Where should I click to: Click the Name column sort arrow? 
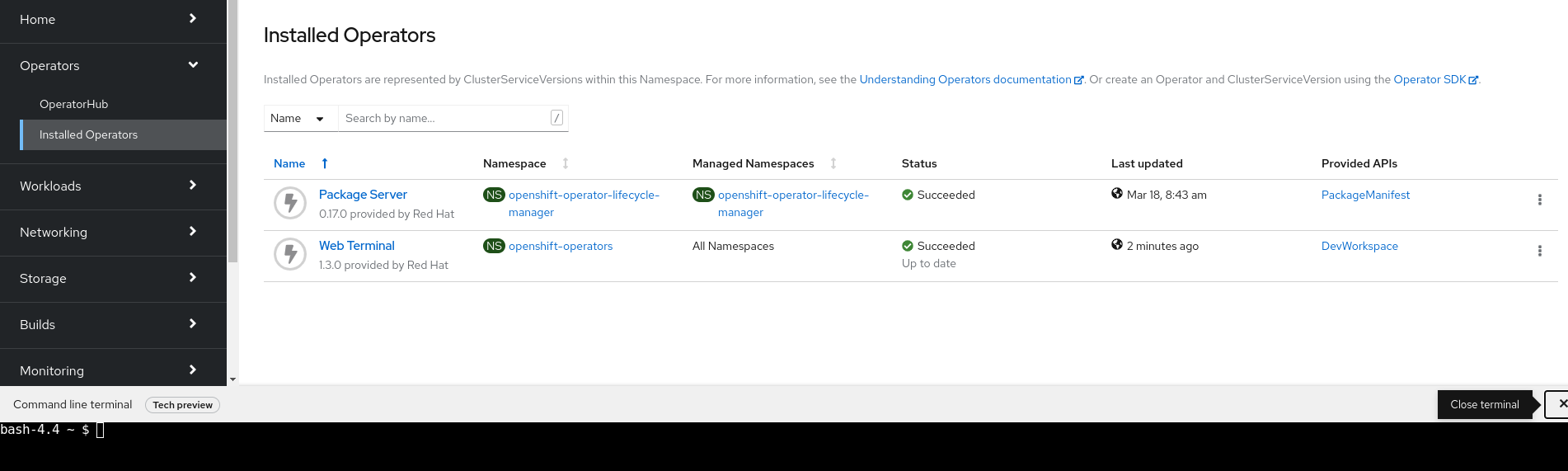(325, 163)
